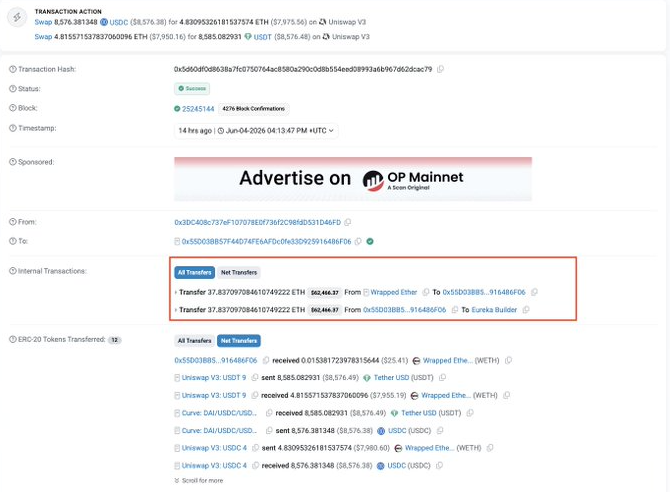Copy the Eureka Builder address
Screen dimensions: 670x492
click(526, 310)
